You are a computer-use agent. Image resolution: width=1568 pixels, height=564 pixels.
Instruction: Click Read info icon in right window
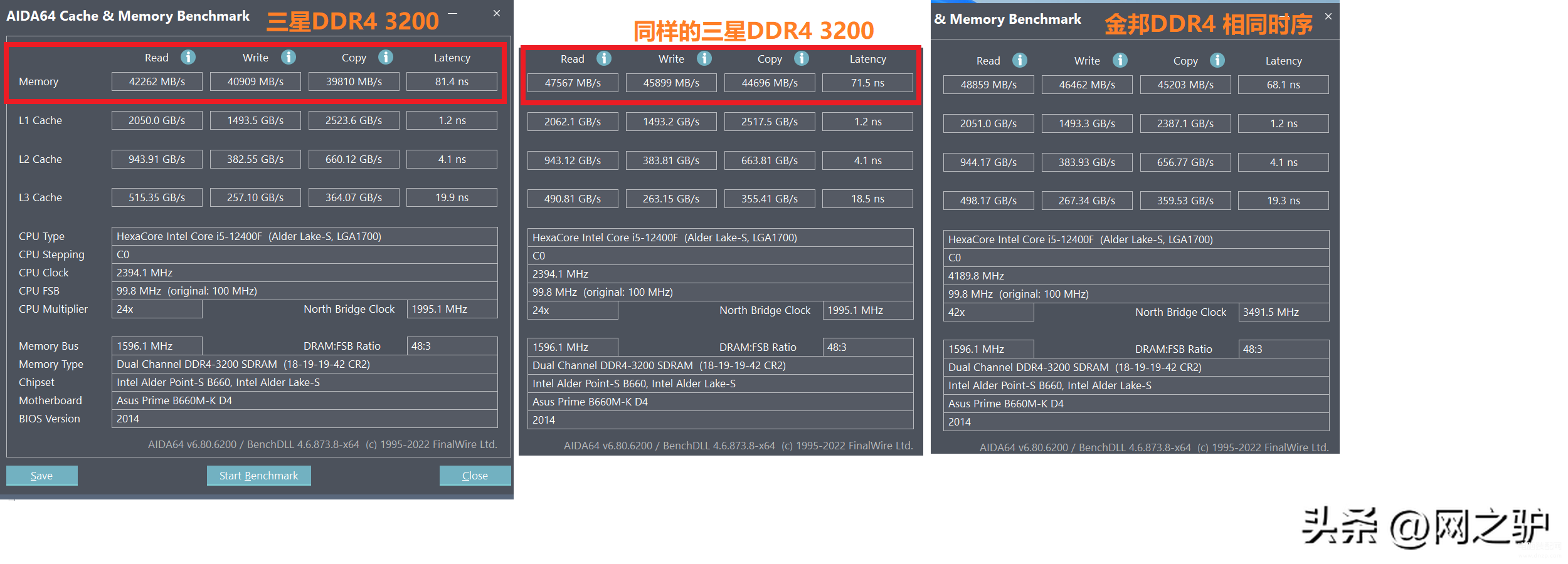tap(1020, 60)
